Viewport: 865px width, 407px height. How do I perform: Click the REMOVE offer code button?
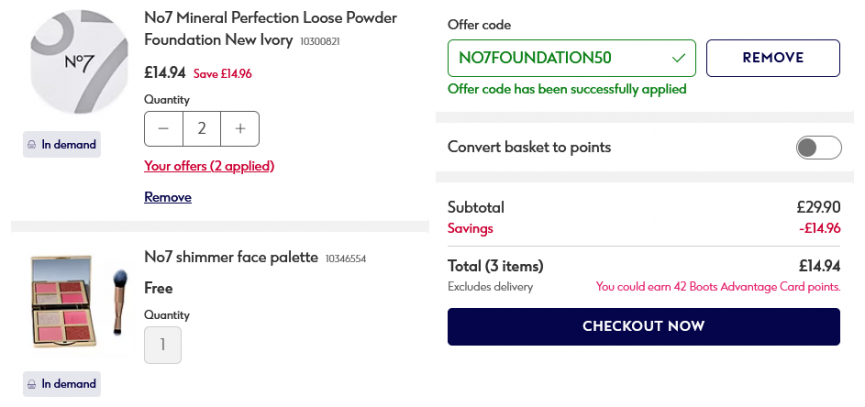point(773,58)
